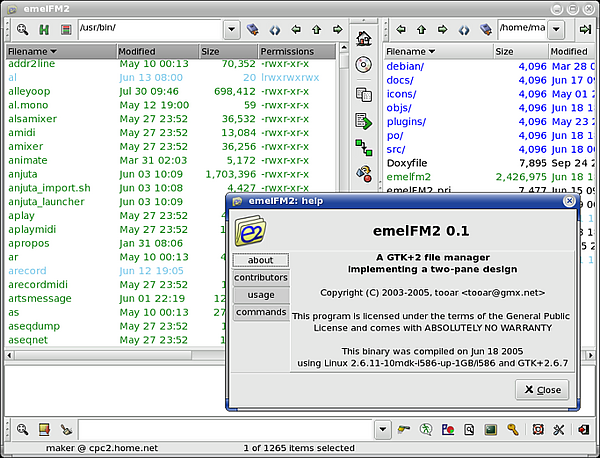Image resolution: width=600 pixels, height=458 pixels.
Task: Click the green running man icon
Action: tap(425, 430)
